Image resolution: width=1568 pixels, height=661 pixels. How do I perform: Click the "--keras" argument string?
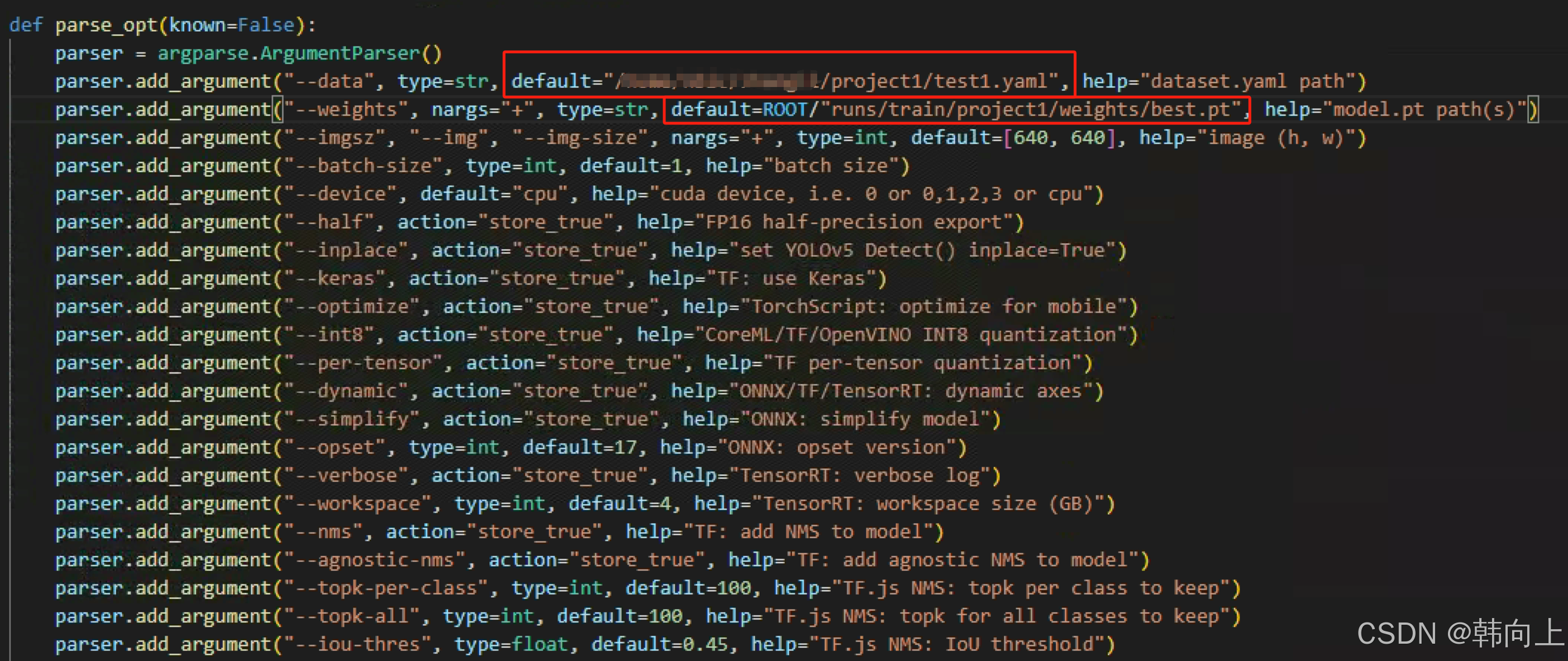[335, 278]
